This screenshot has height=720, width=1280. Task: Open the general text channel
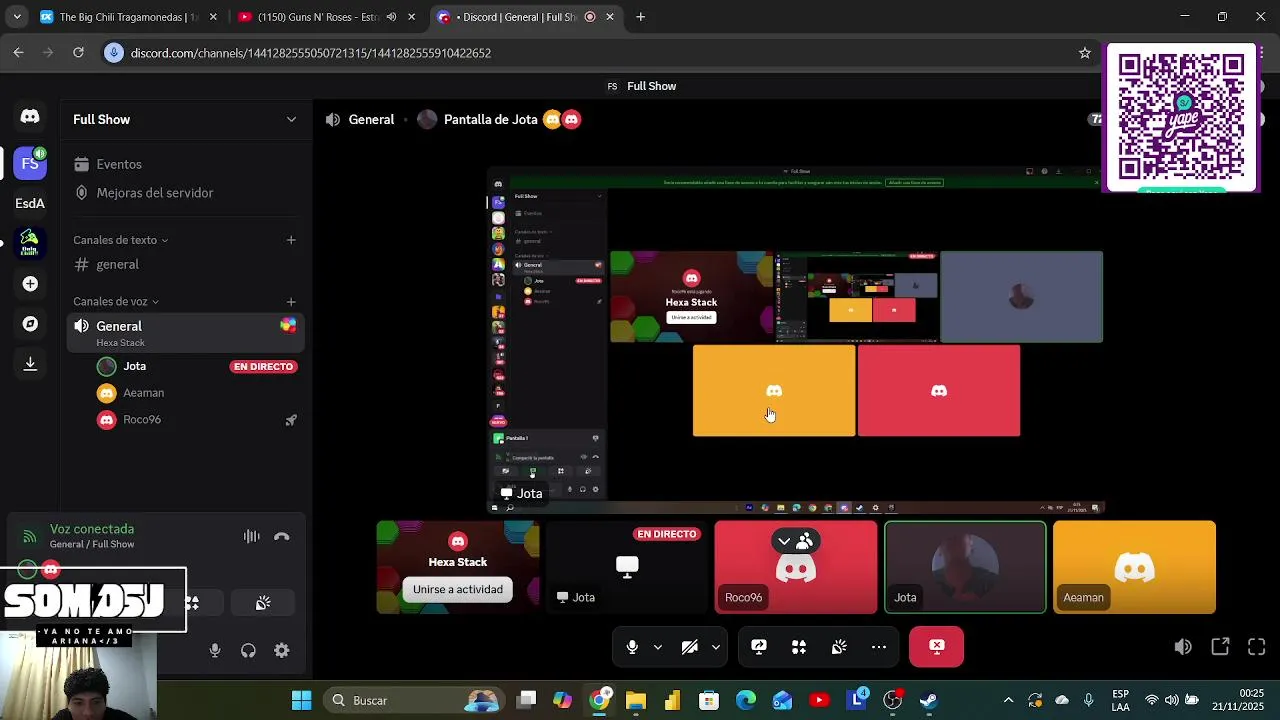tap(117, 264)
